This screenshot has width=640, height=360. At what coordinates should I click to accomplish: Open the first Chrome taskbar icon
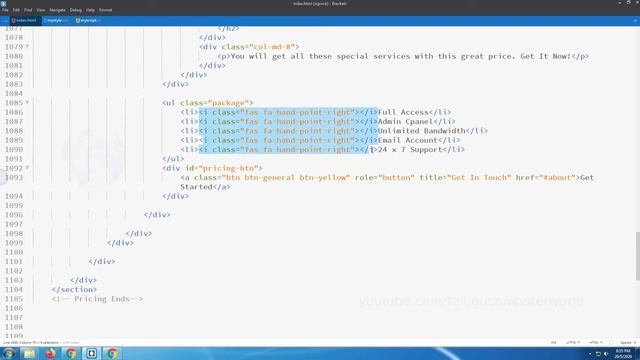pyautogui.click(x=71, y=353)
